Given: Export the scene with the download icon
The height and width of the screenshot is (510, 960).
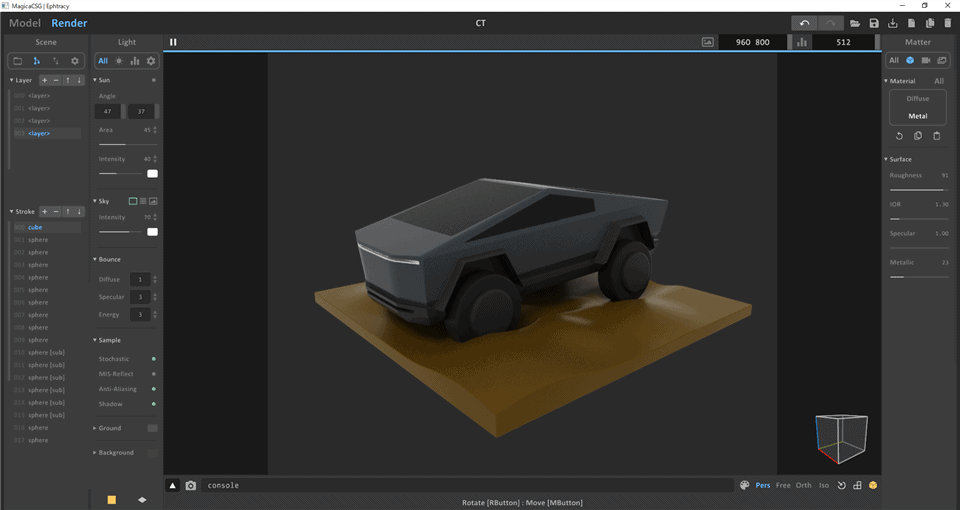Looking at the screenshot, I should (x=893, y=23).
